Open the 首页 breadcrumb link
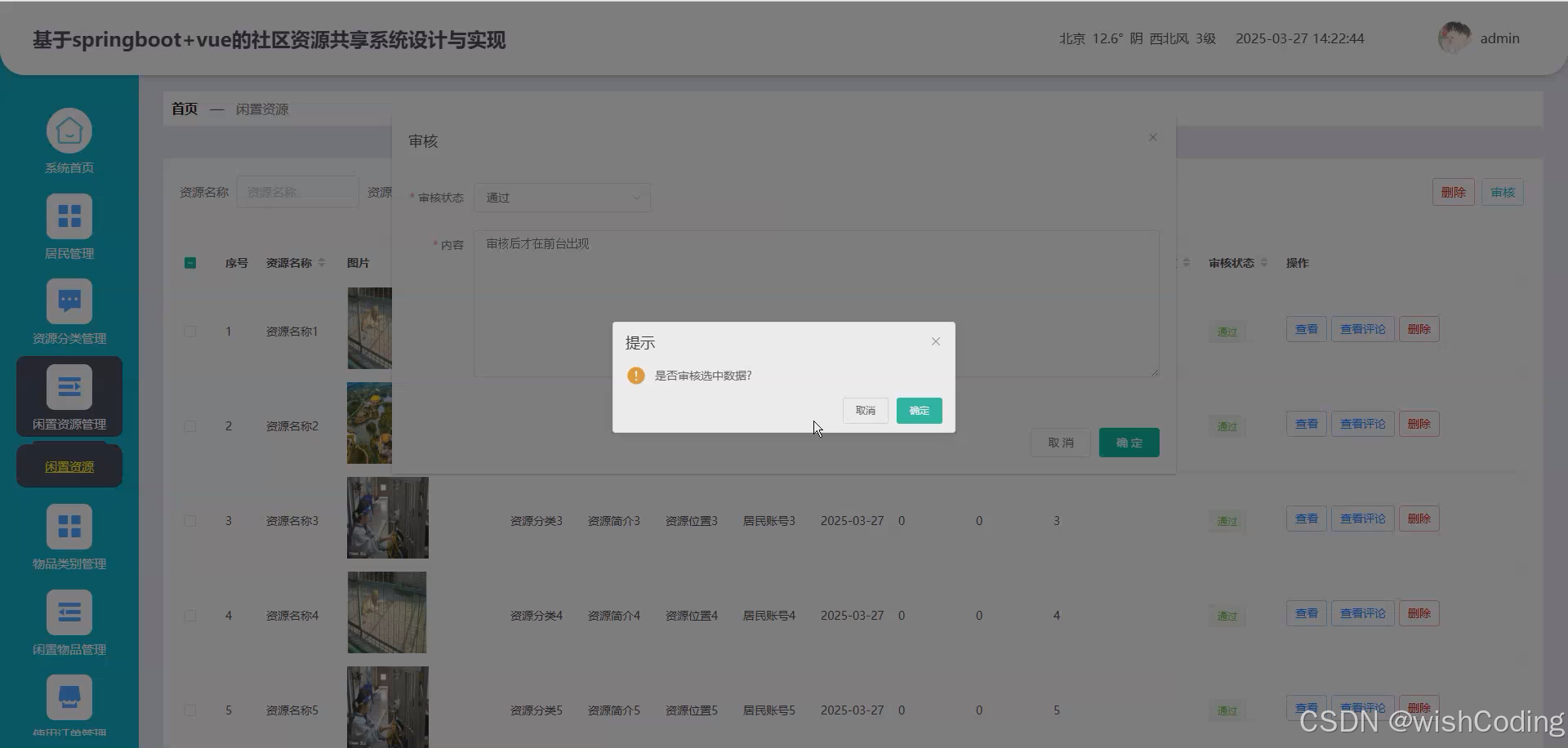This screenshot has width=1568, height=748. tap(184, 109)
